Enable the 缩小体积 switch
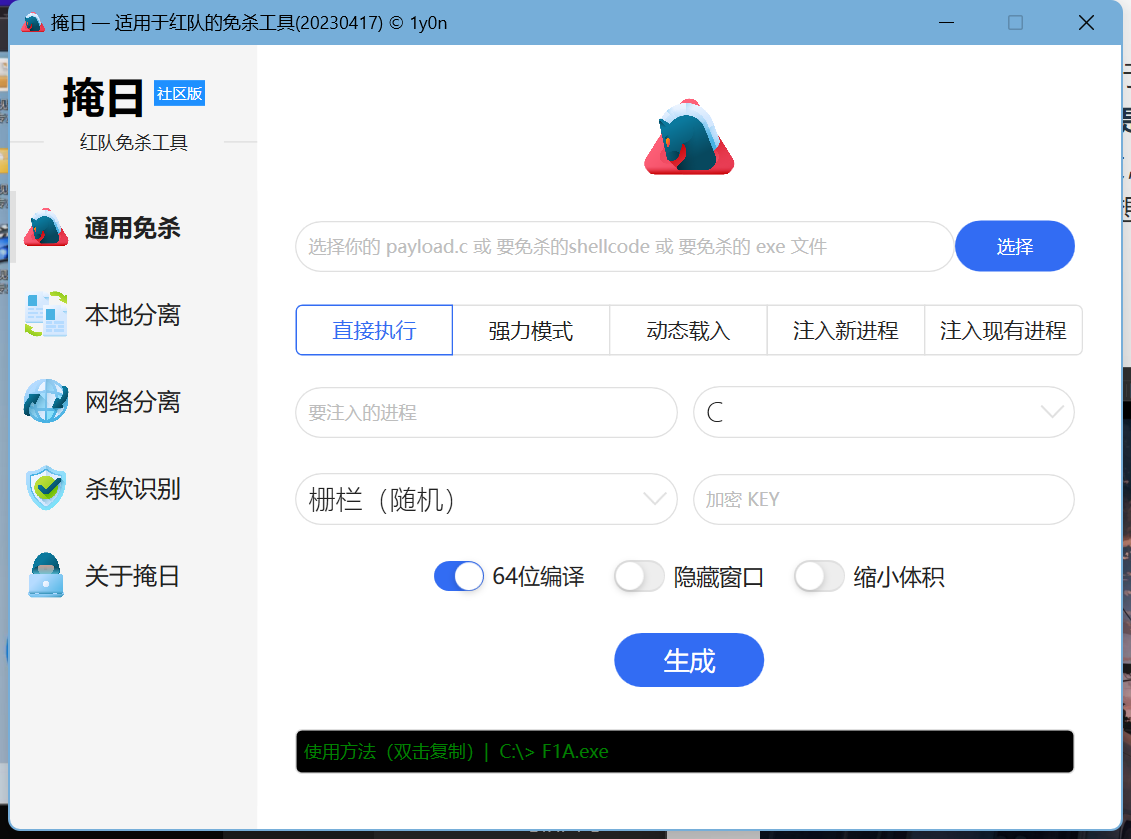The image size is (1131, 839). (x=819, y=576)
